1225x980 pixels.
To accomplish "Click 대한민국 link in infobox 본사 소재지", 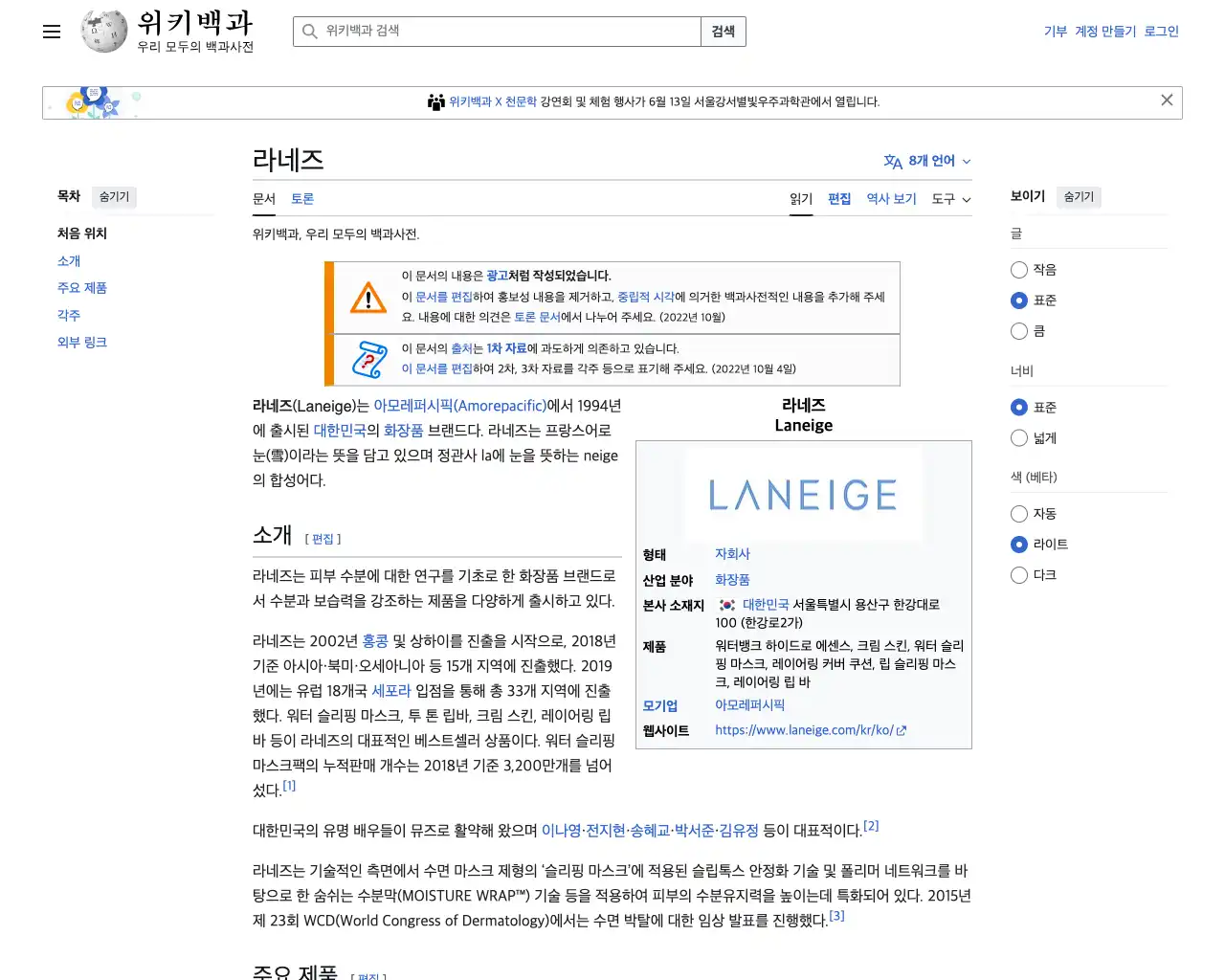I will click(766, 605).
